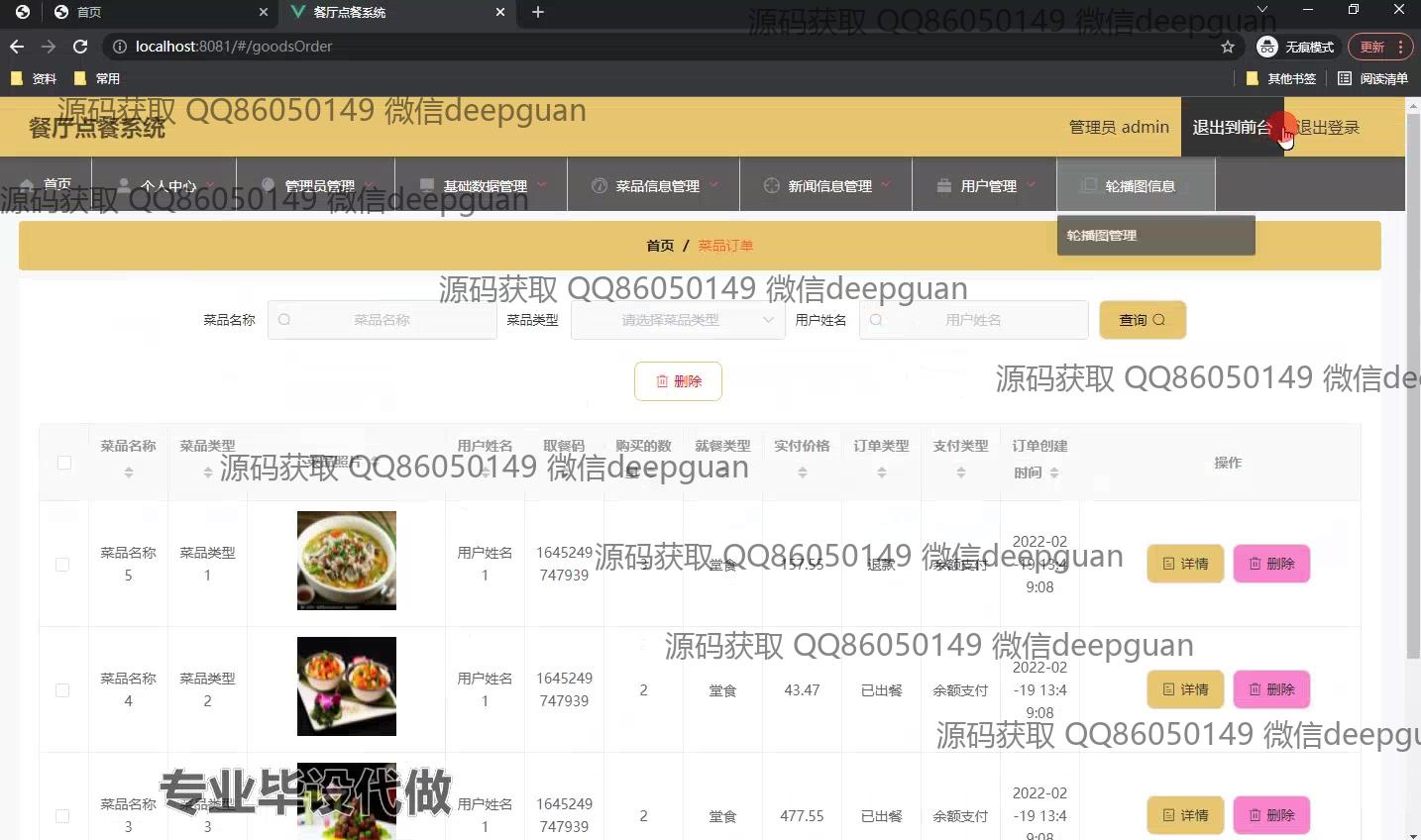
Task: Toggle the select-all checkbox in table header
Action: coord(64,463)
